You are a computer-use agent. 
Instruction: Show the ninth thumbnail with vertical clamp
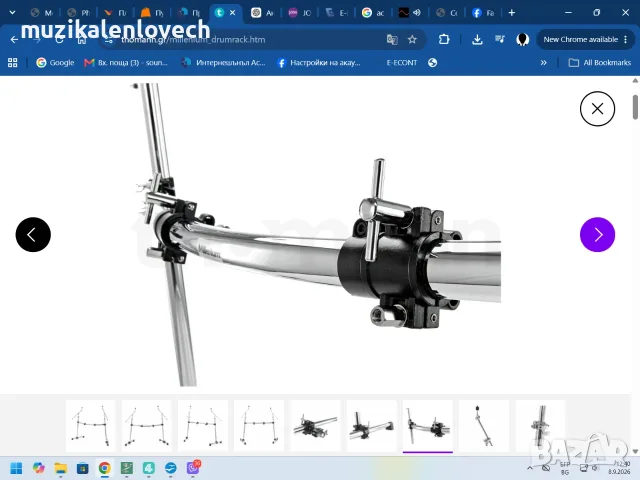pyautogui.click(x=540, y=425)
